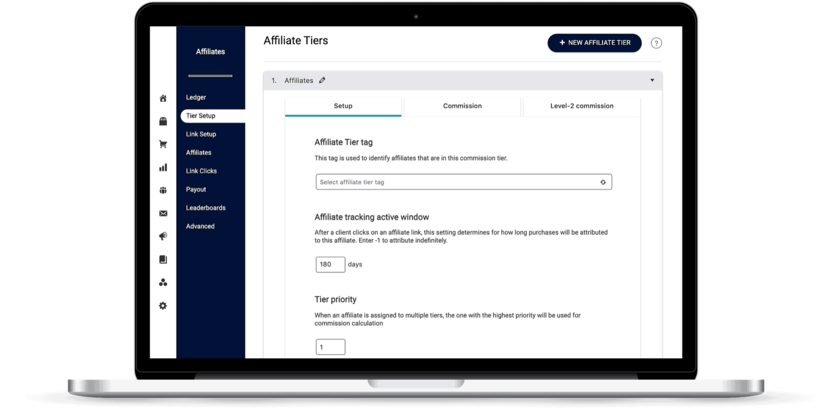Open the megaphone marketing icon
This screenshot has width=839, height=410.
point(163,236)
